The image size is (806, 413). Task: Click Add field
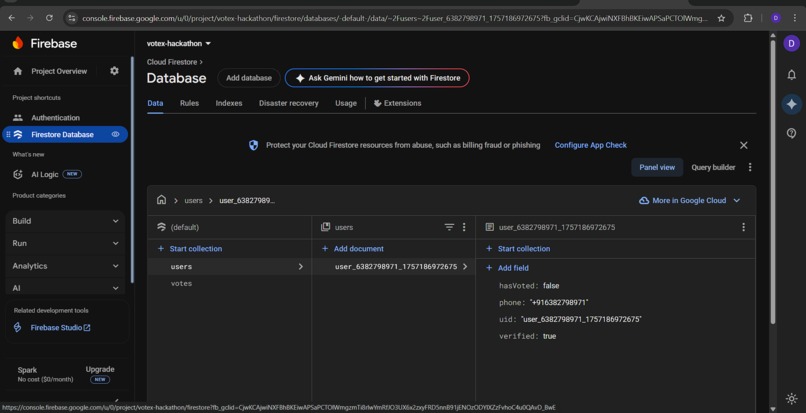coord(507,268)
